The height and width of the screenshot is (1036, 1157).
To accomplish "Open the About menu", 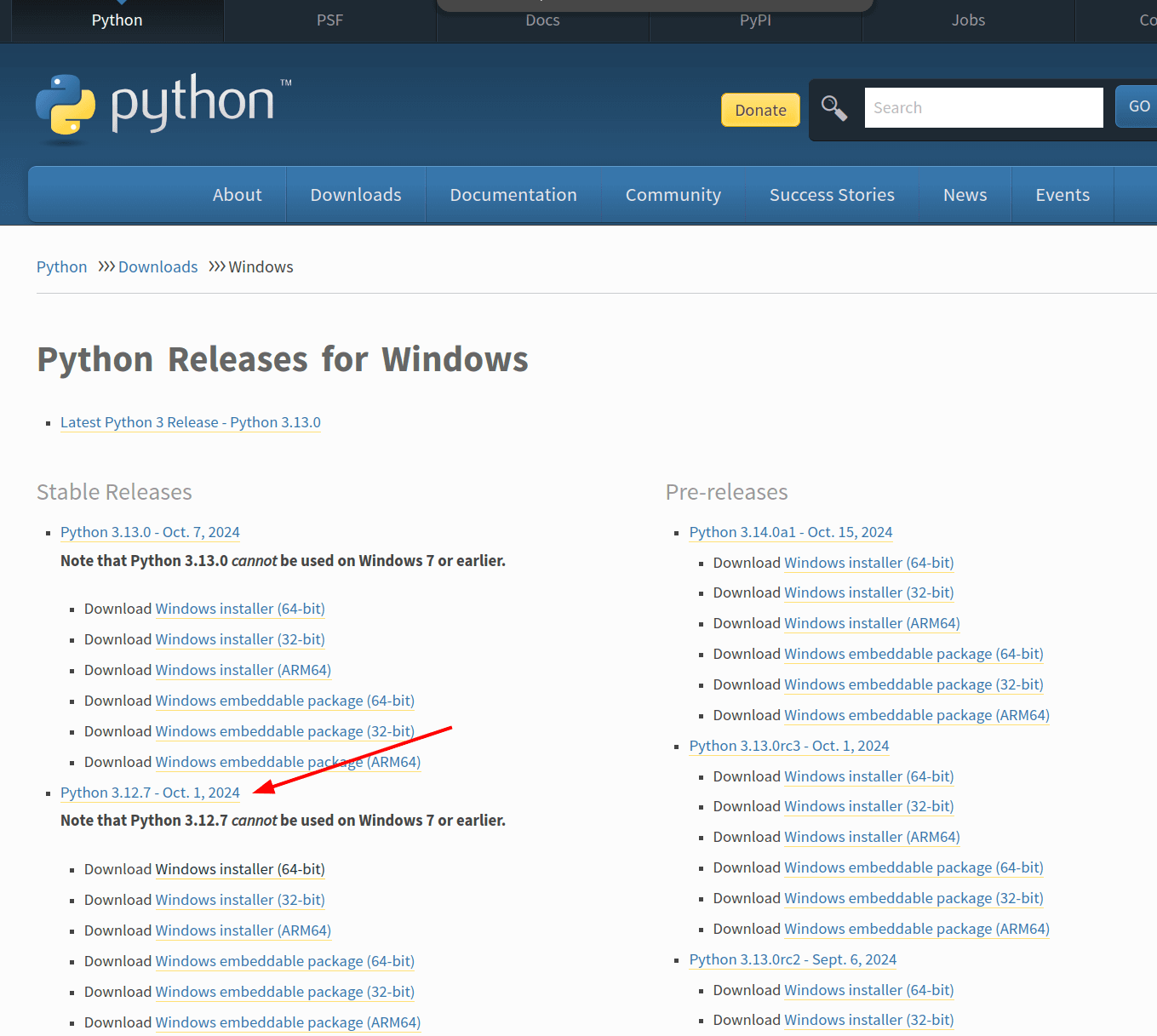I will coord(238,195).
